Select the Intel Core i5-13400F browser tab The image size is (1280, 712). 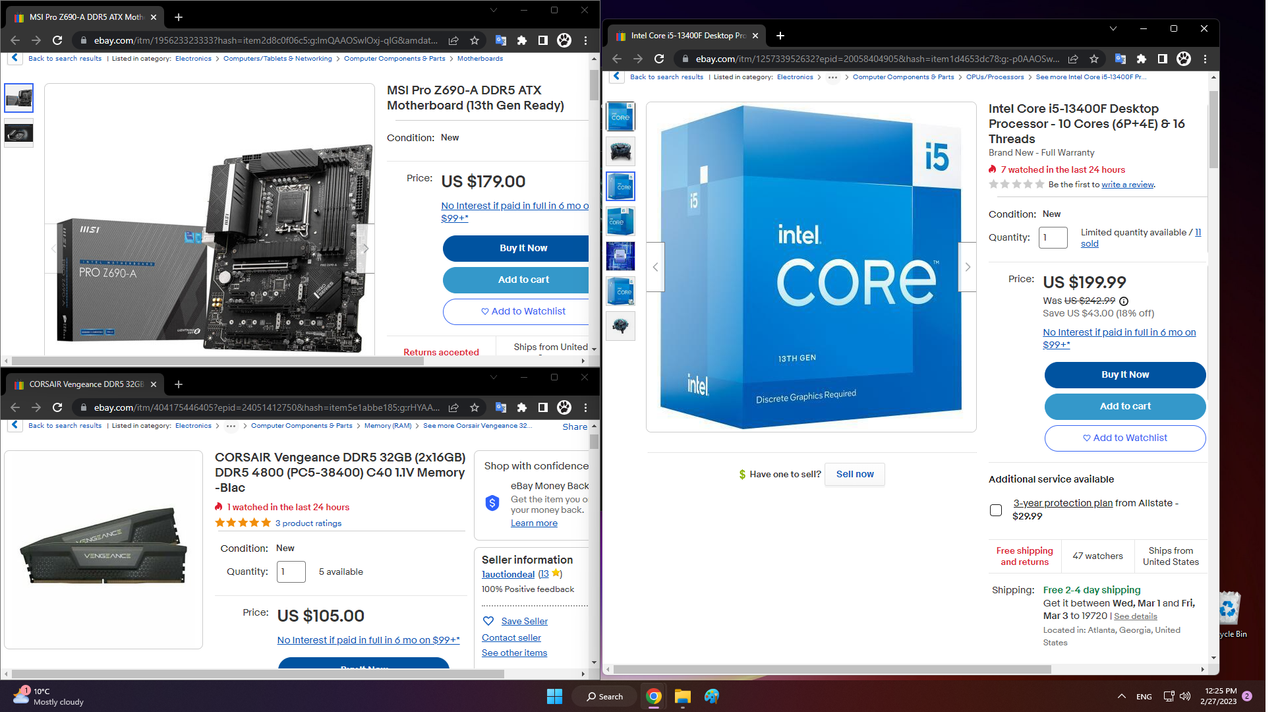[686, 36]
